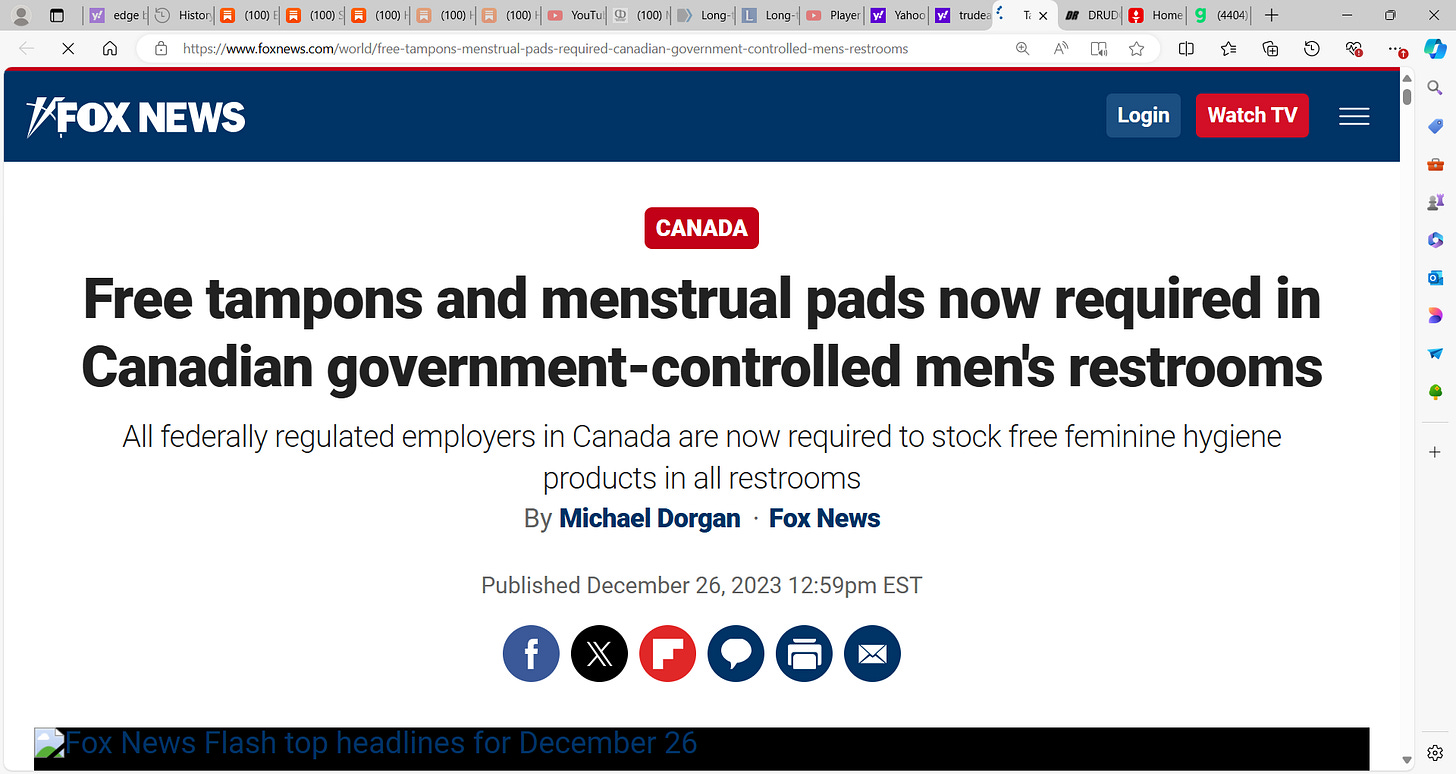This screenshot has width=1456, height=774.
Task: Click the 'Published December 26, 2023' timestamp
Action: click(x=702, y=585)
